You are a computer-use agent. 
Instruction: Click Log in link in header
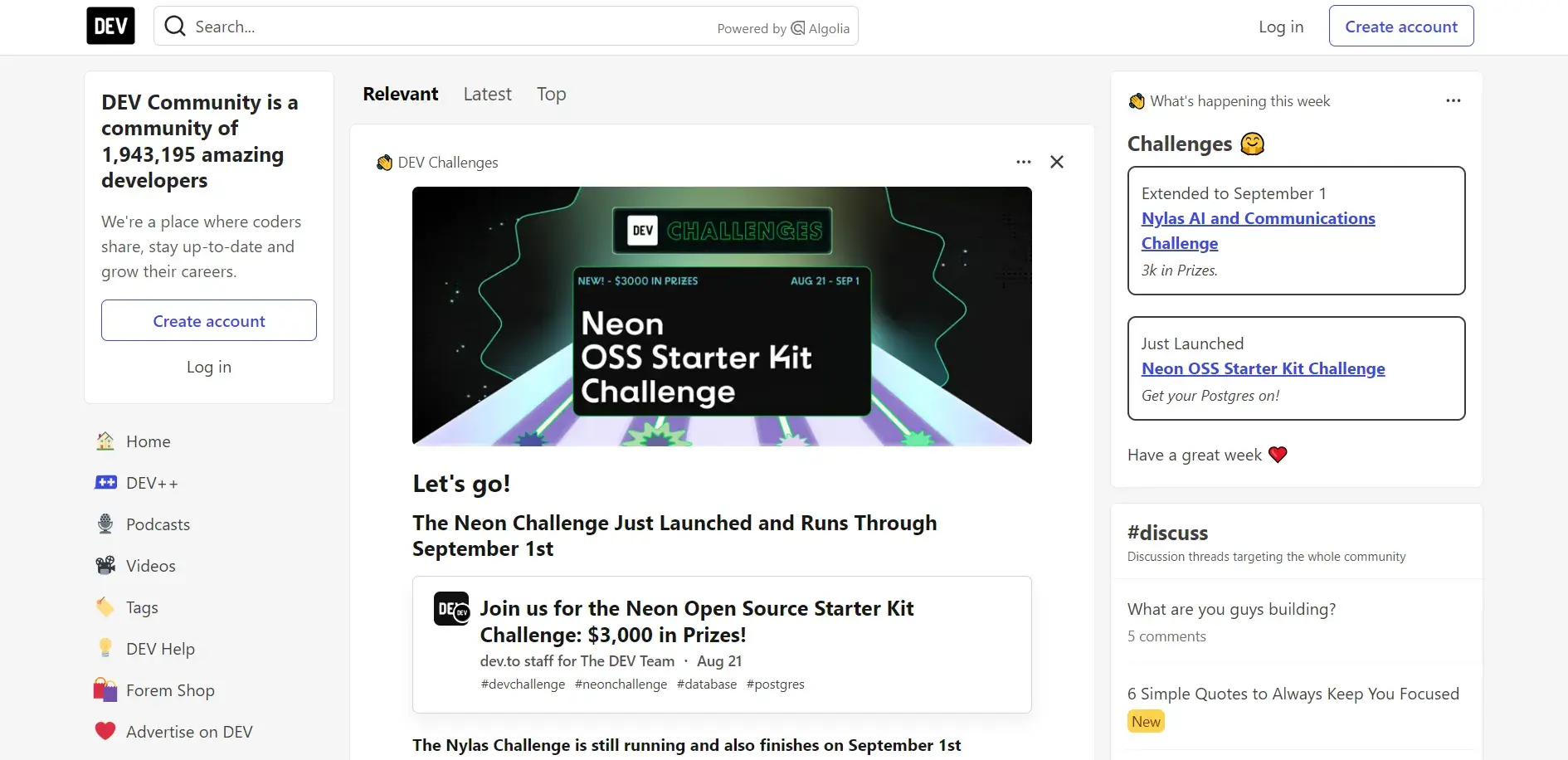coord(1281,27)
